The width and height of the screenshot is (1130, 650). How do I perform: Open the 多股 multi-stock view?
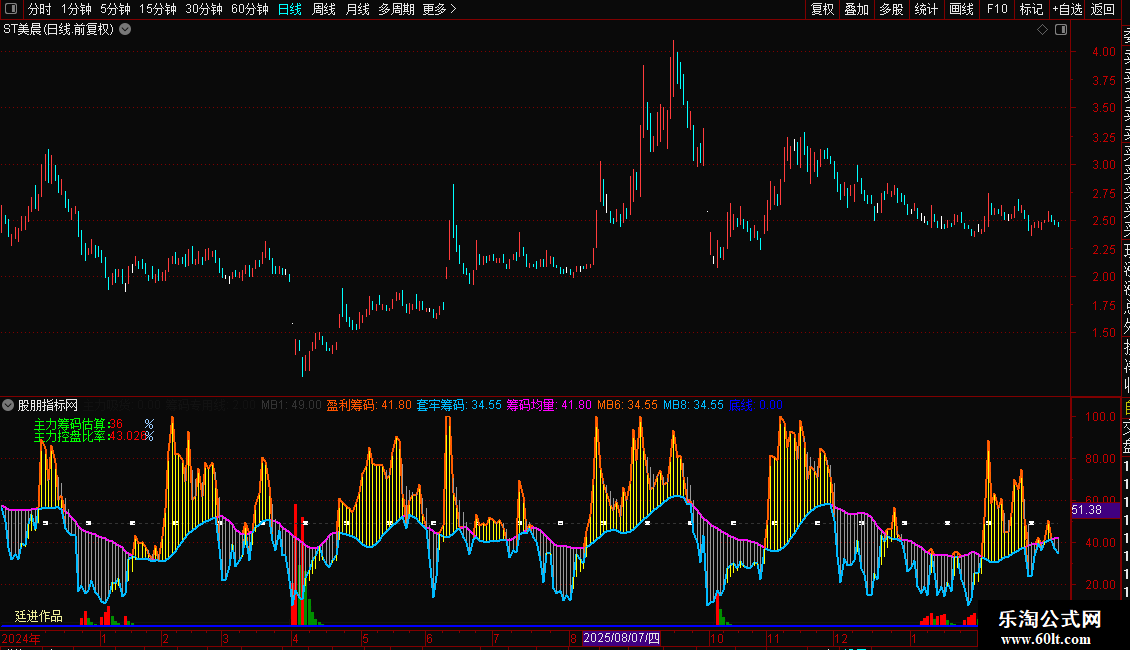point(891,9)
